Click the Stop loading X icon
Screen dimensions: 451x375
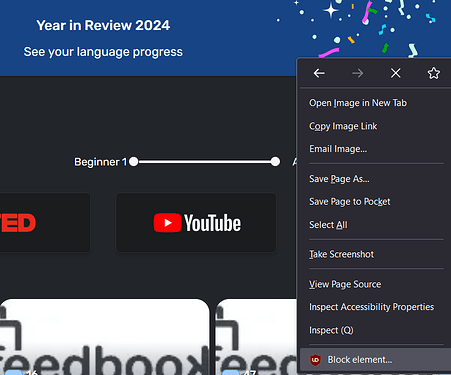[x=396, y=73]
